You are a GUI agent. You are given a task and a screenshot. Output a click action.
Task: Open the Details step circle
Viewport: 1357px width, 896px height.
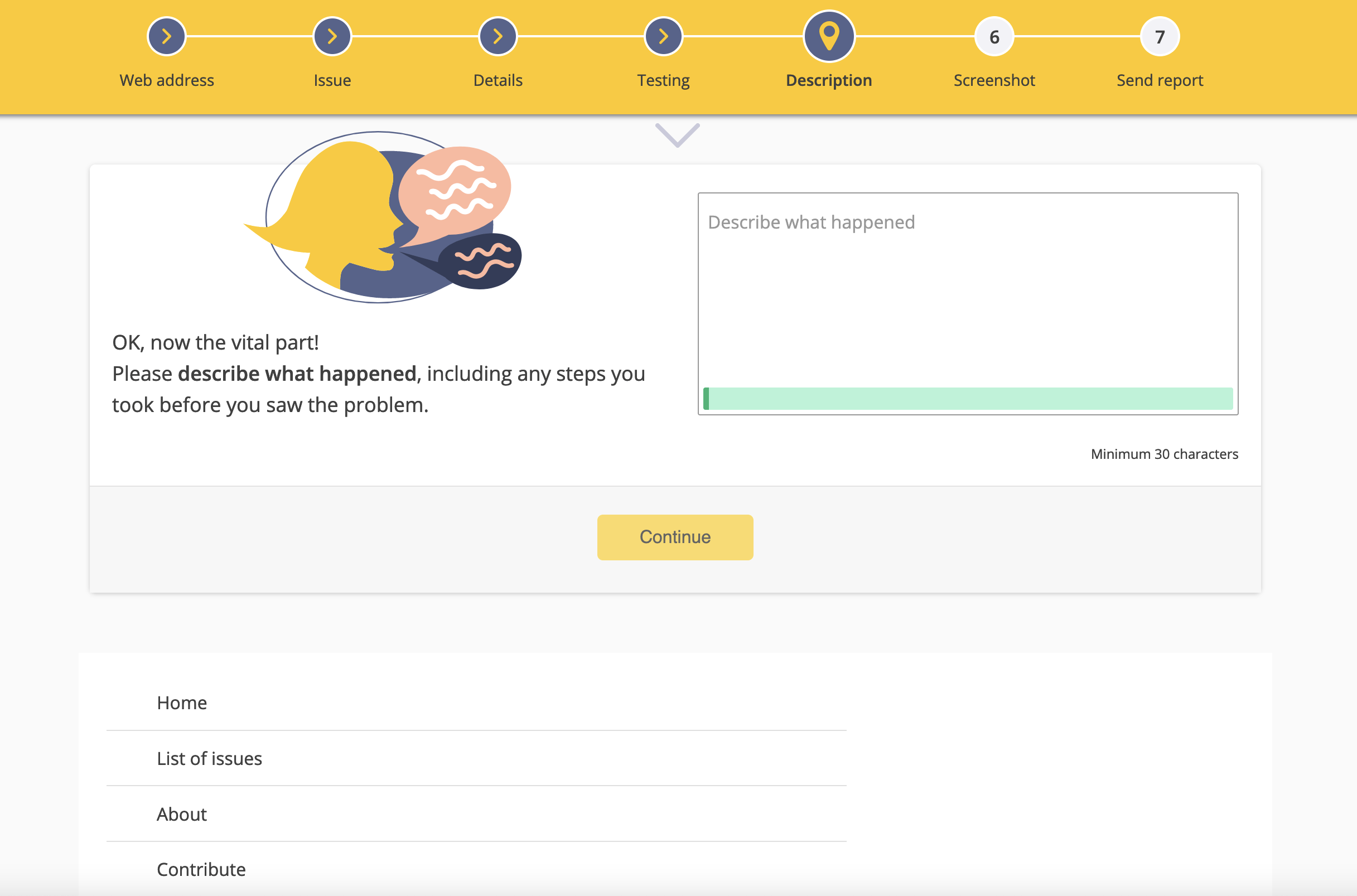(498, 37)
